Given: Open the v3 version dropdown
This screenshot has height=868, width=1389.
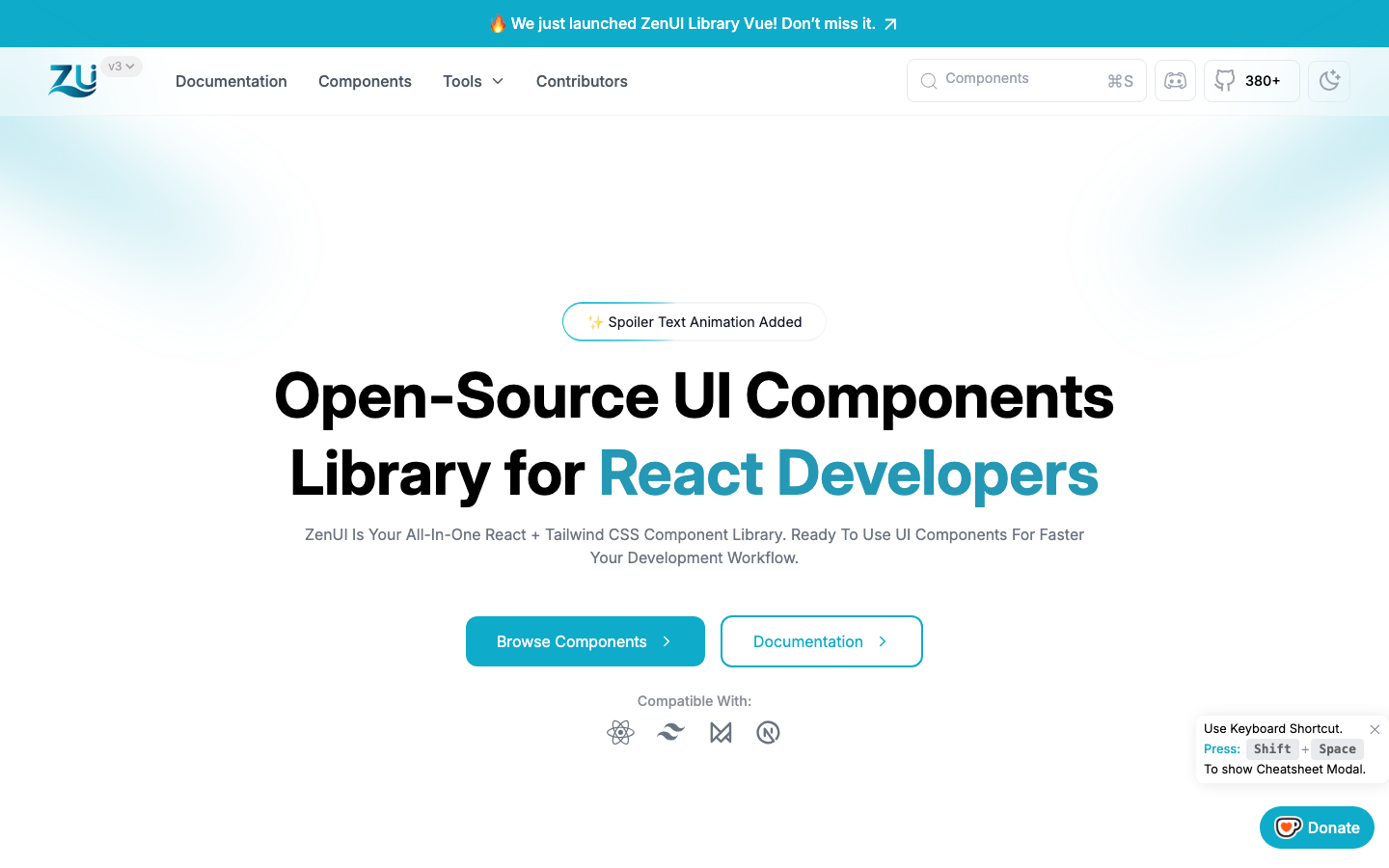Looking at the screenshot, I should click(x=122, y=67).
